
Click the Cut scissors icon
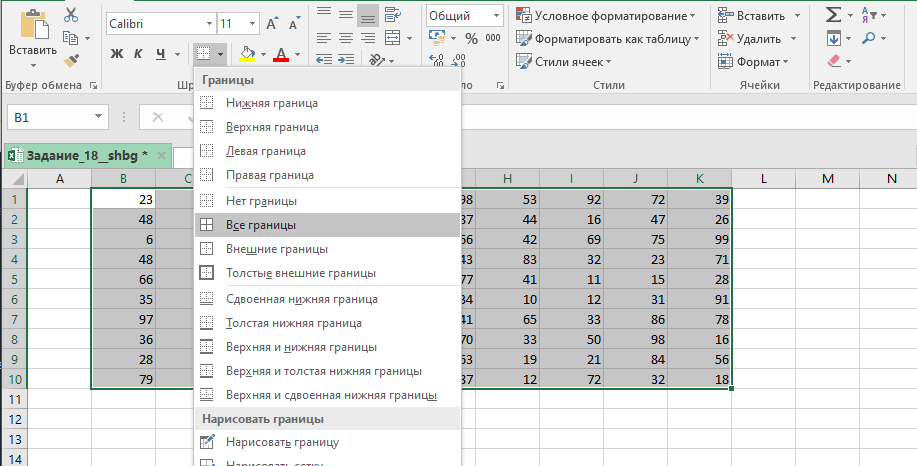coord(70,15)
